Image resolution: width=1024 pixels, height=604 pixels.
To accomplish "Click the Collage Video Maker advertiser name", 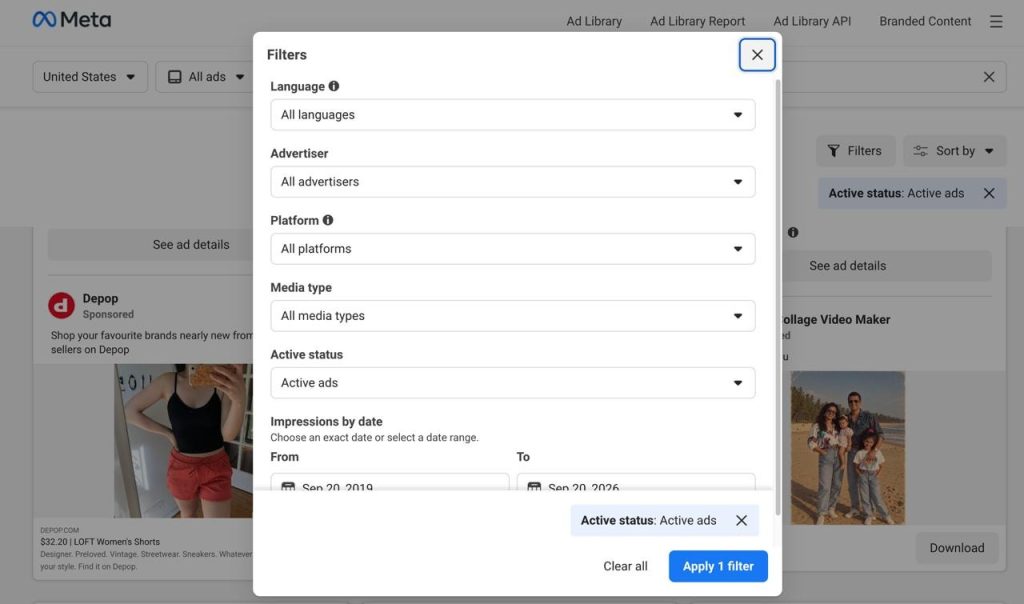I will click(x=836, y=319).
